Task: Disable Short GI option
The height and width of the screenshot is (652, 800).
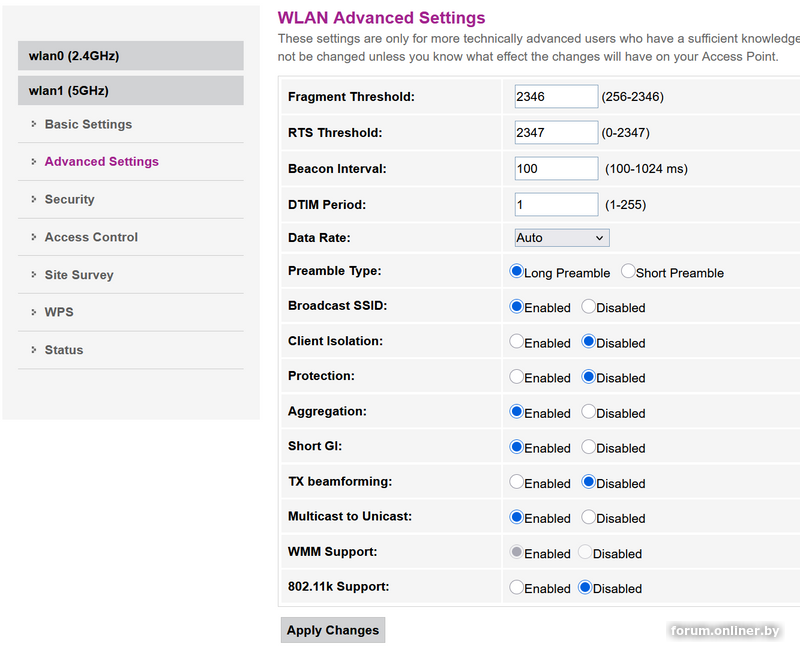Action: (x=588, y=447)
